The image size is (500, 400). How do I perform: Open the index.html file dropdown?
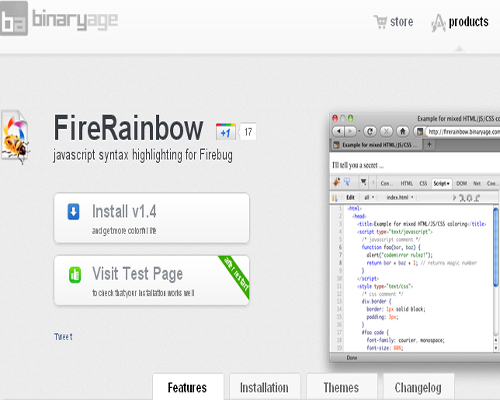(400, 197)
